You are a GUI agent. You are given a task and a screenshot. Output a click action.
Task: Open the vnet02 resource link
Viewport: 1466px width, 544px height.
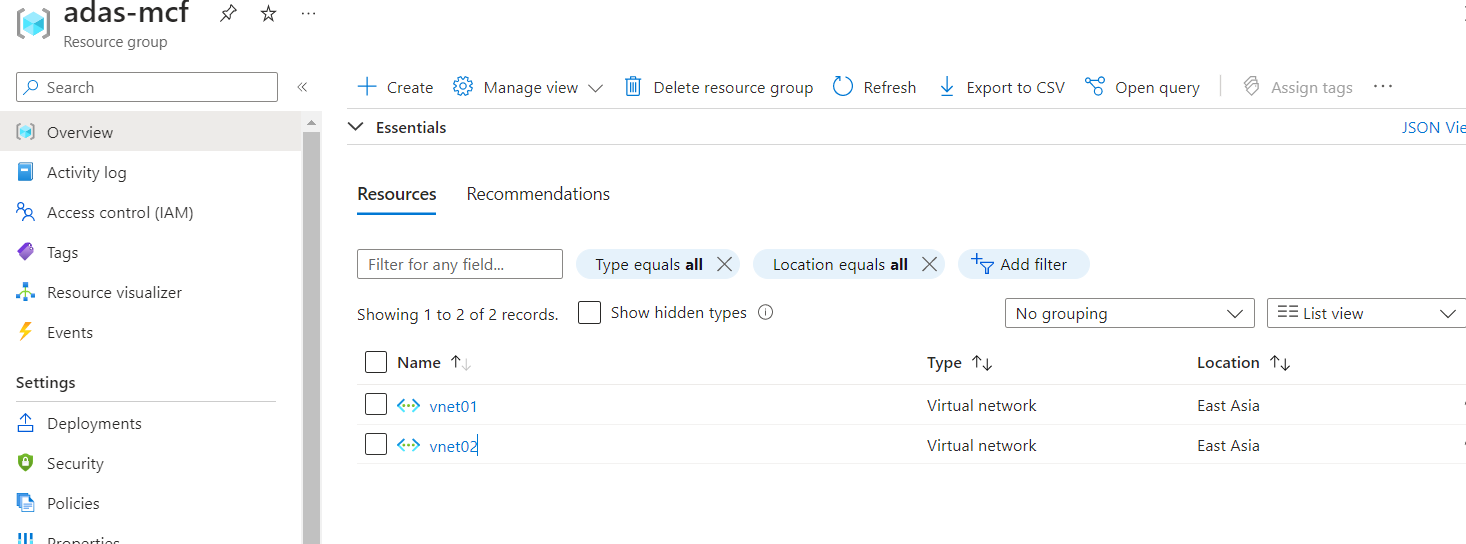click(x=453, y=446)
